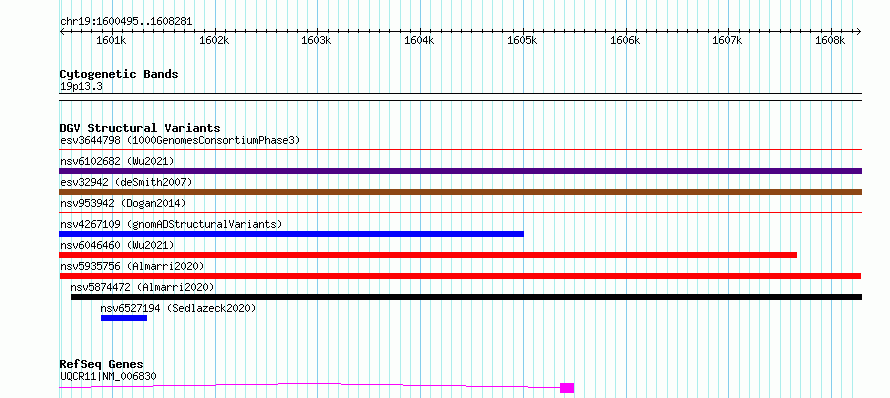Open variant nsv6046460 (Wu2021) label
The width and height of the screenshot is (890, 398).
click(117, 245)
